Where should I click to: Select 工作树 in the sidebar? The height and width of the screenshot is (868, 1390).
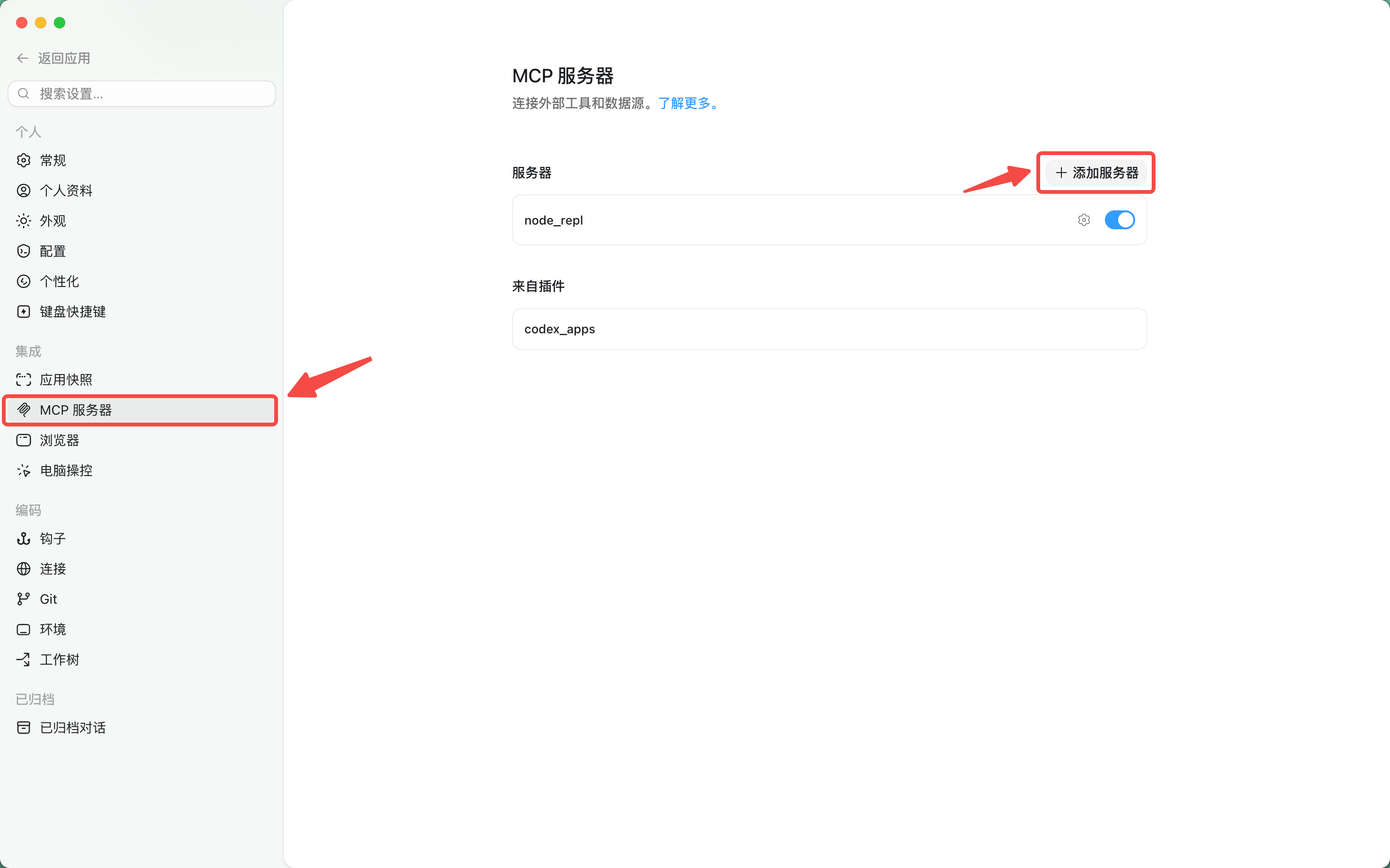(x=141, y=660)
